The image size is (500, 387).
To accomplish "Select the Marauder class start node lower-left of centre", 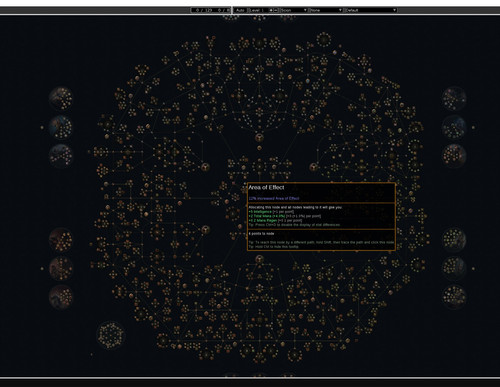I will coord(205,229).
